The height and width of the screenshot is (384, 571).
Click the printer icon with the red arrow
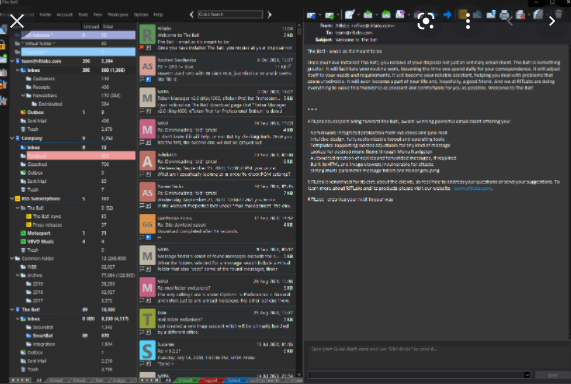click(520, 15)
